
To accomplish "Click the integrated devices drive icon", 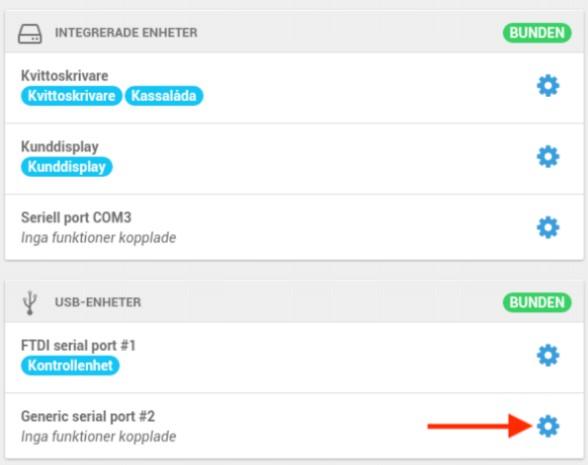I will point(30,34).
